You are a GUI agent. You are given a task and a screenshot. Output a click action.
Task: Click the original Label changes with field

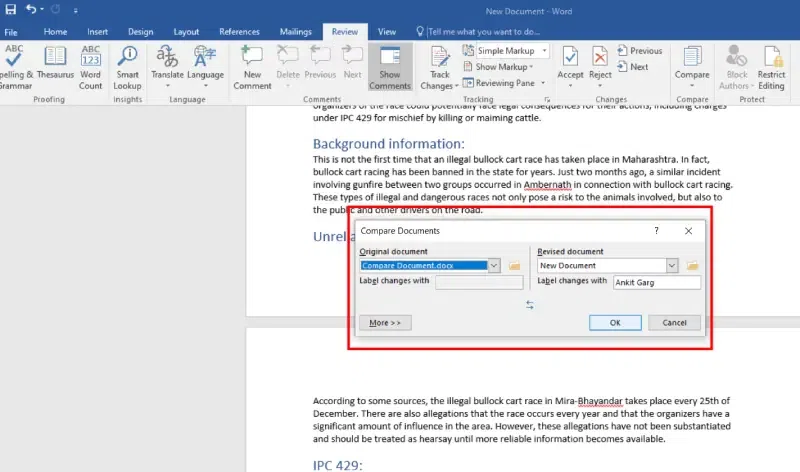(x=479, y=282)
